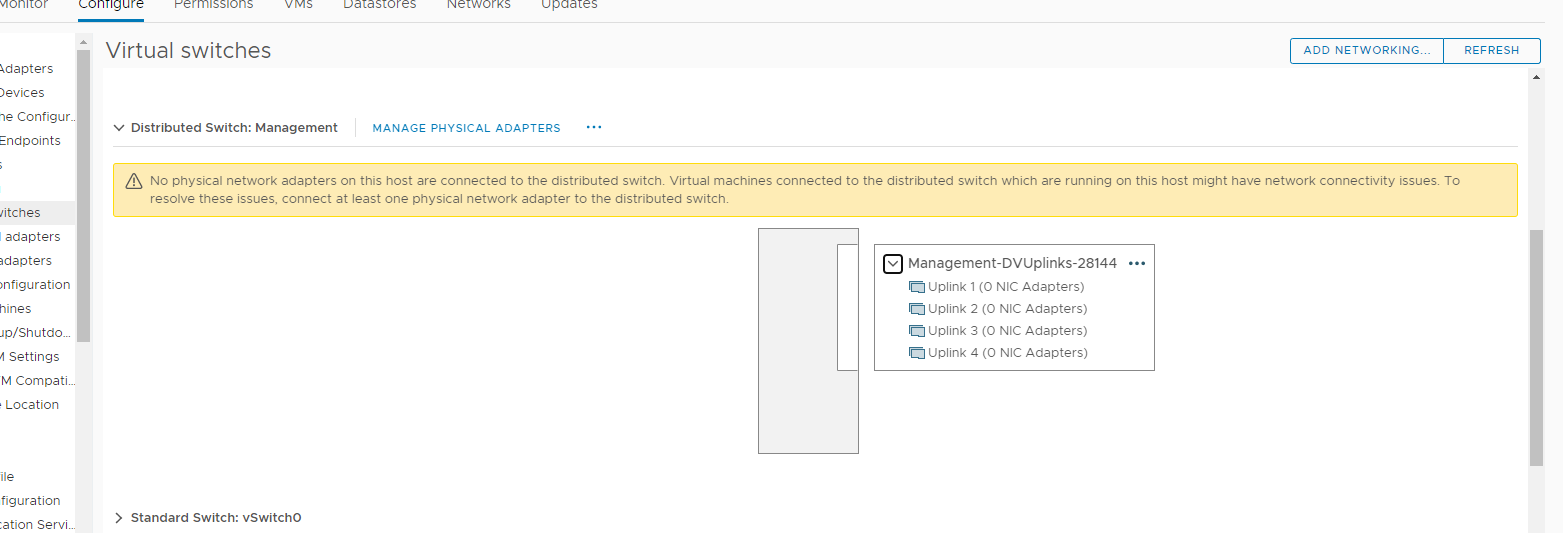1563x533 pixels.
Task: Click the Uplink 1 adapter icon
Action: [917, 287]
